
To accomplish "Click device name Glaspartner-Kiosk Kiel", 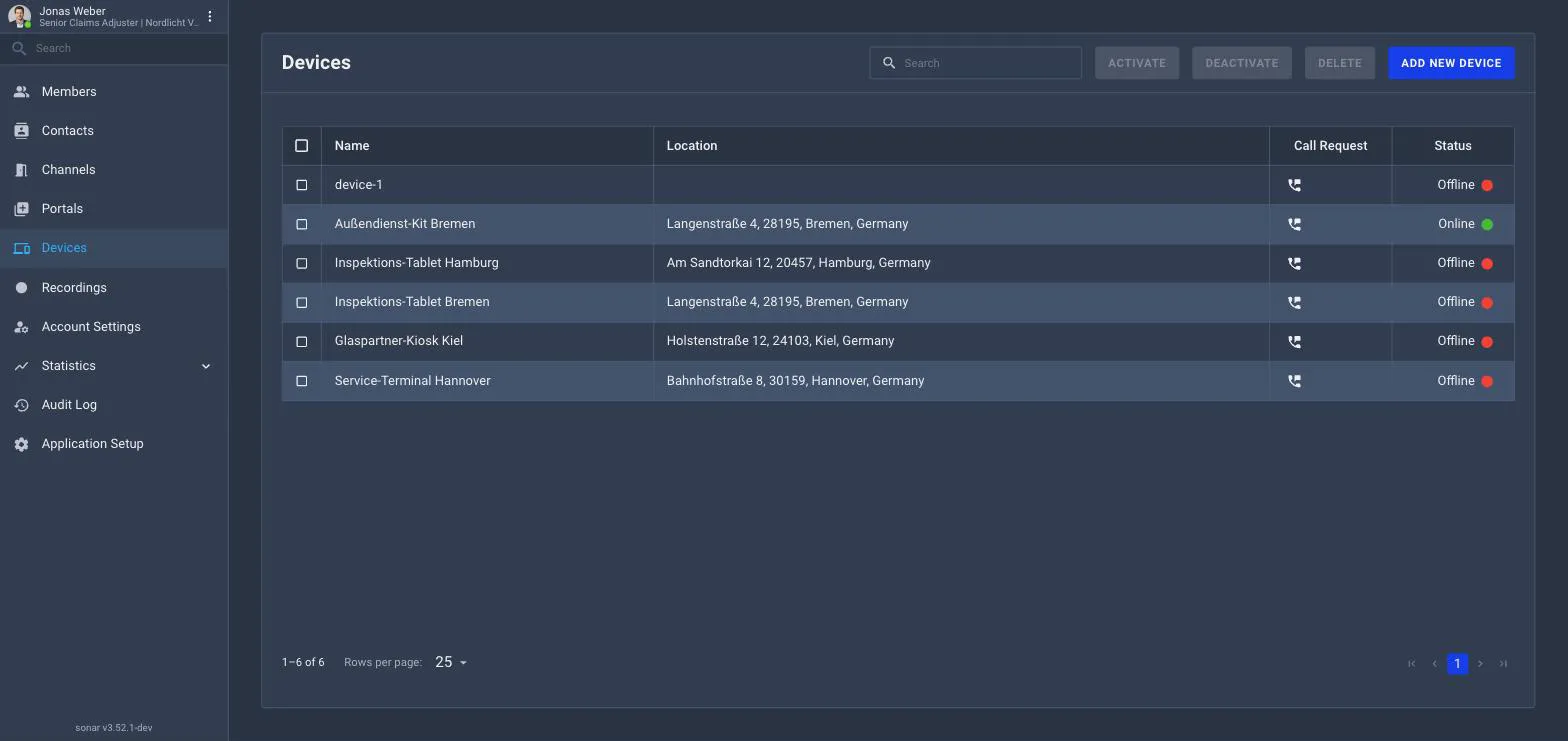I will point(398,341).
